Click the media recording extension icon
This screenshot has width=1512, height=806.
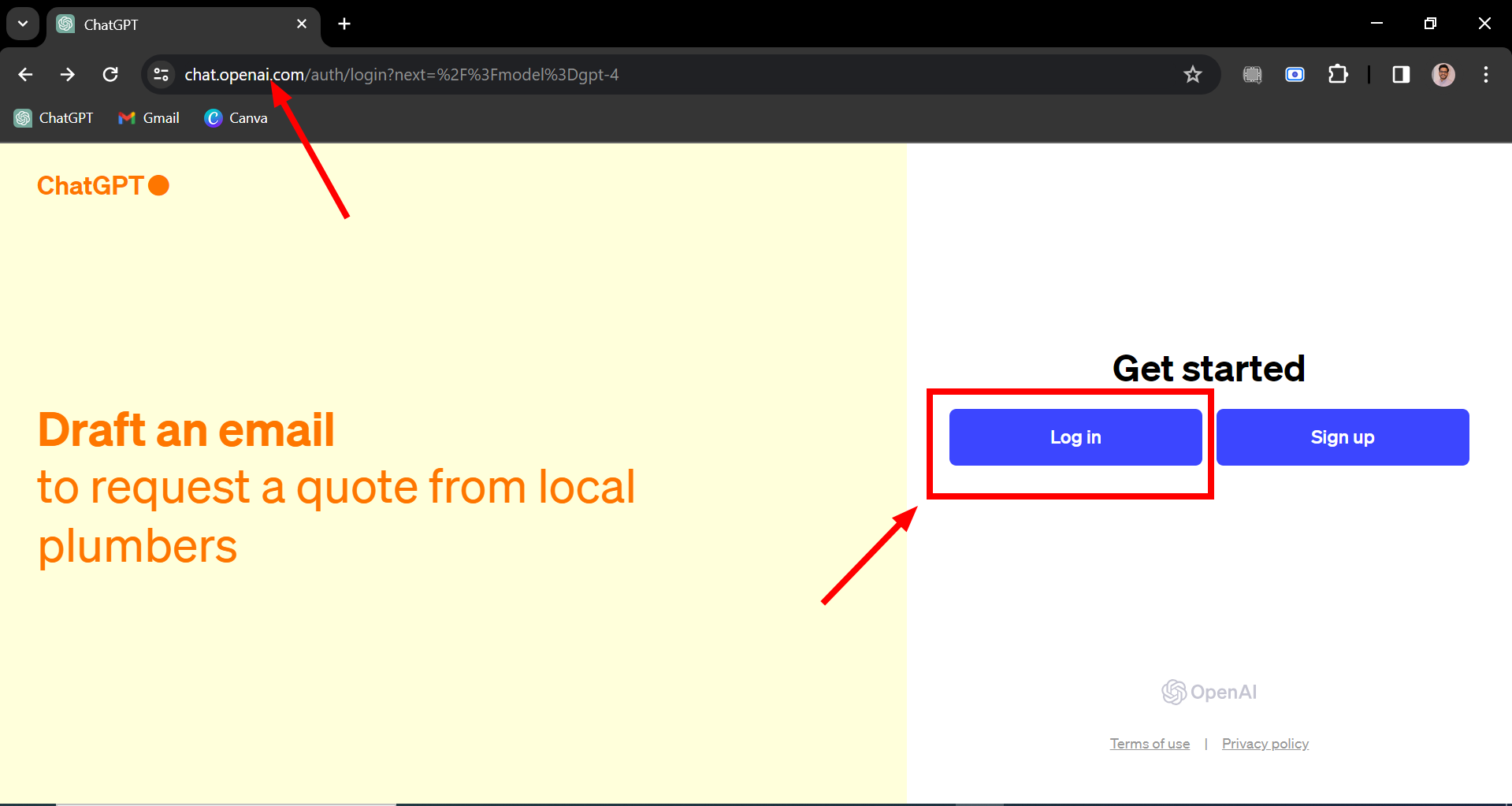tap(1295, 74)
